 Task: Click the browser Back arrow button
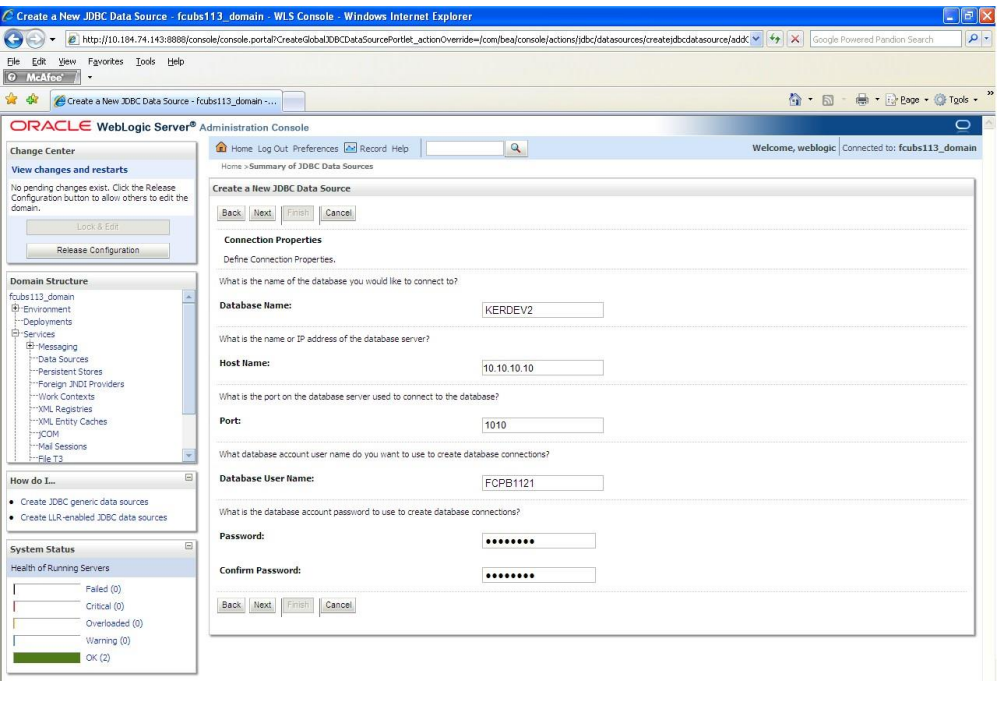[x=13, y=39]
